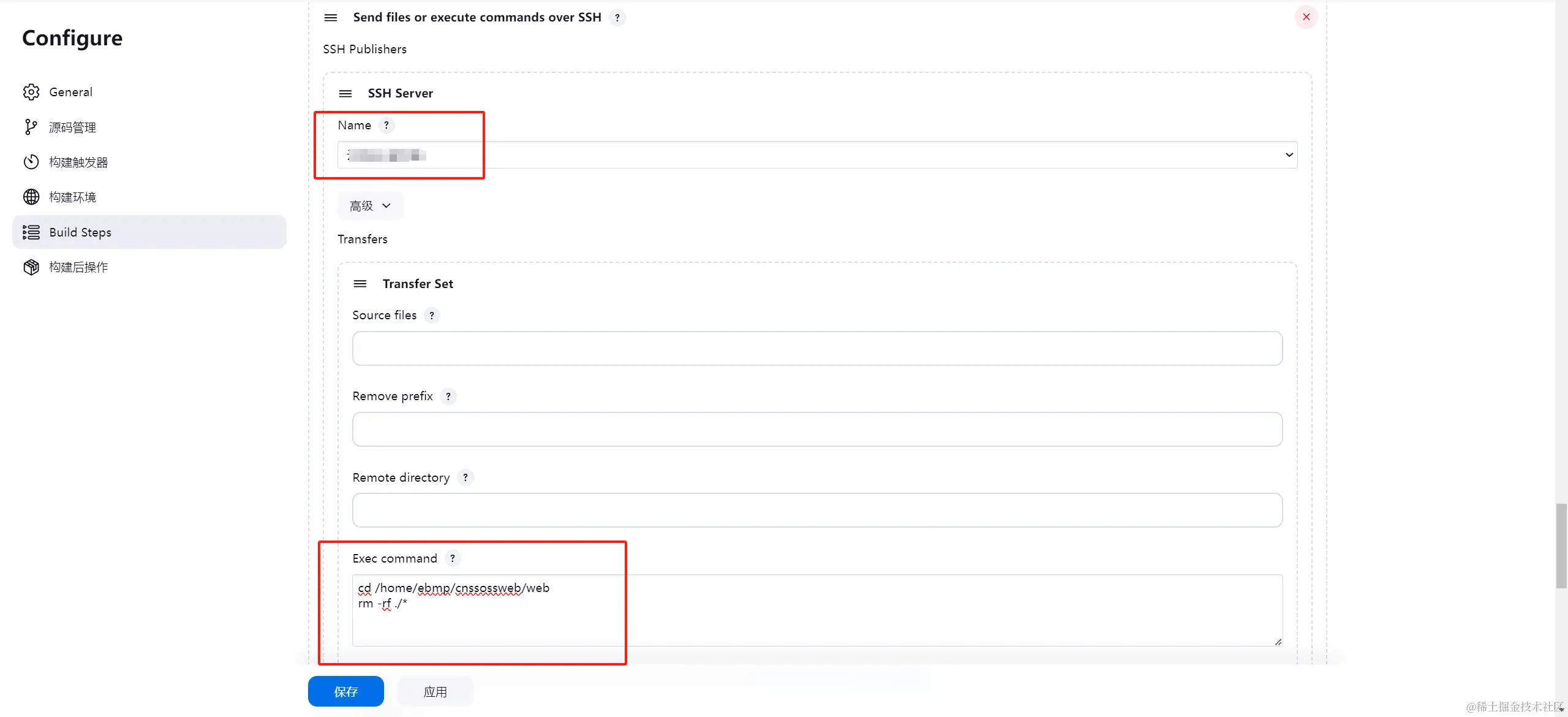1568x717 pixels.
Task: Go to 构建后操作 section
Action: [x=78, y=267]
